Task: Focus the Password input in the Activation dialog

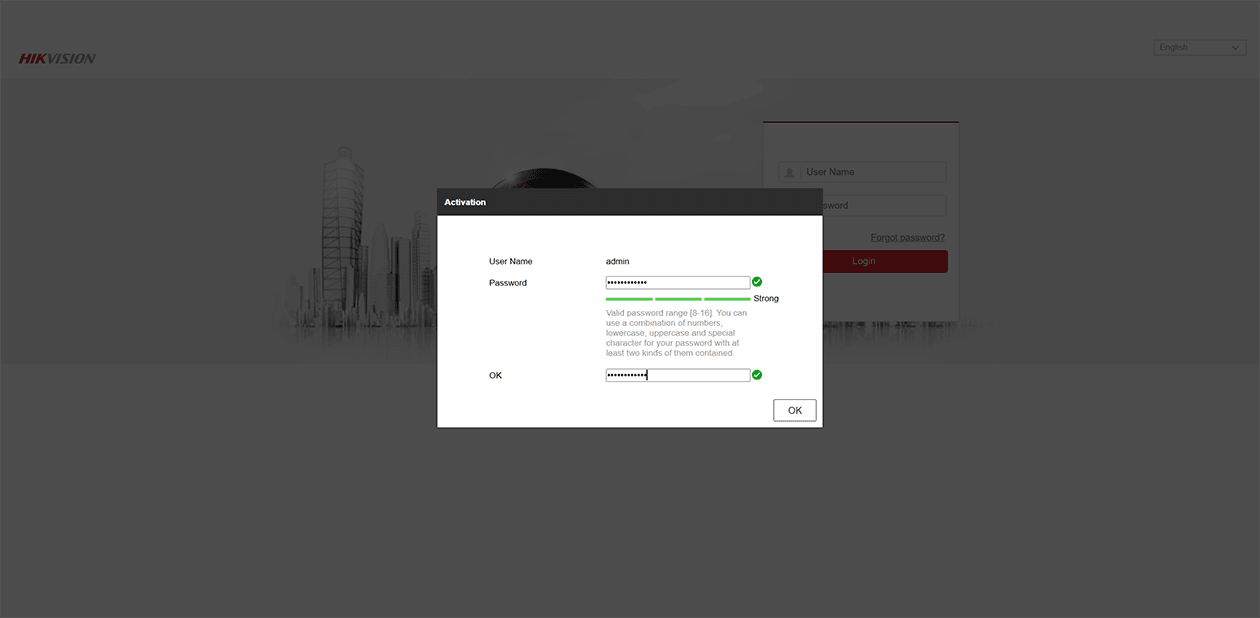Action: (677, 283)
